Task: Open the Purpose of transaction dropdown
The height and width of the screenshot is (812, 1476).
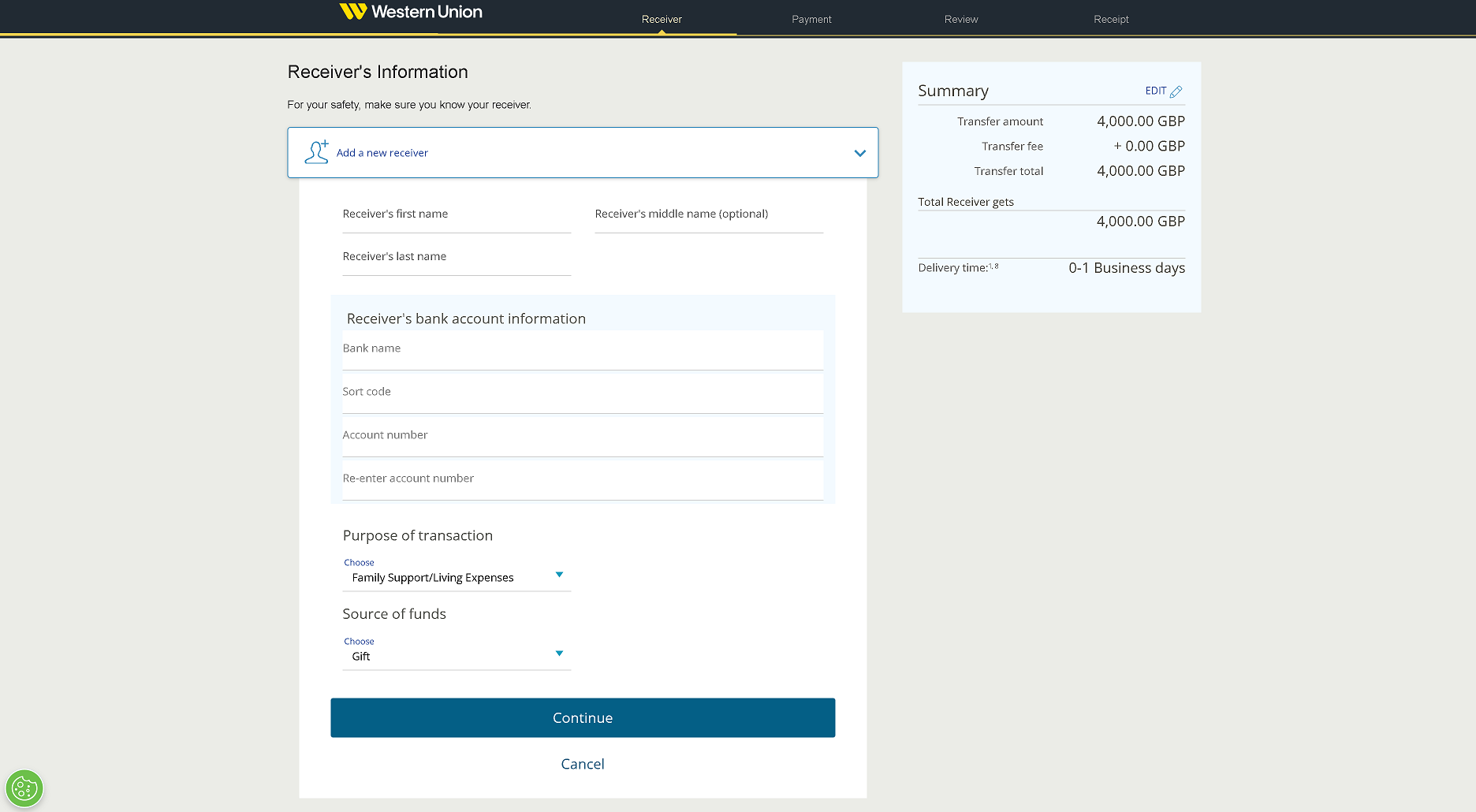Action: coord(456,577)
